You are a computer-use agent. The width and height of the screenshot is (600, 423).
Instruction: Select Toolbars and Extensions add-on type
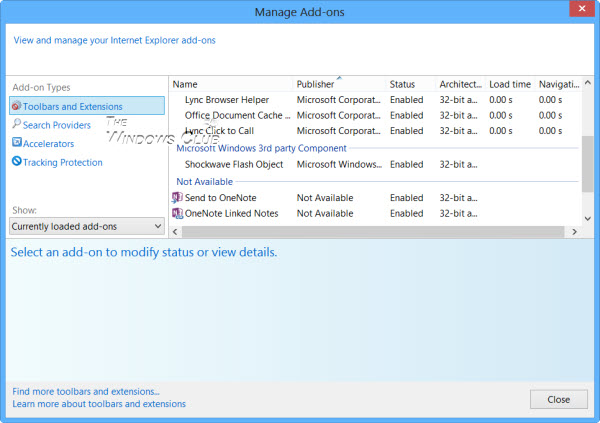tap(87, 106)
